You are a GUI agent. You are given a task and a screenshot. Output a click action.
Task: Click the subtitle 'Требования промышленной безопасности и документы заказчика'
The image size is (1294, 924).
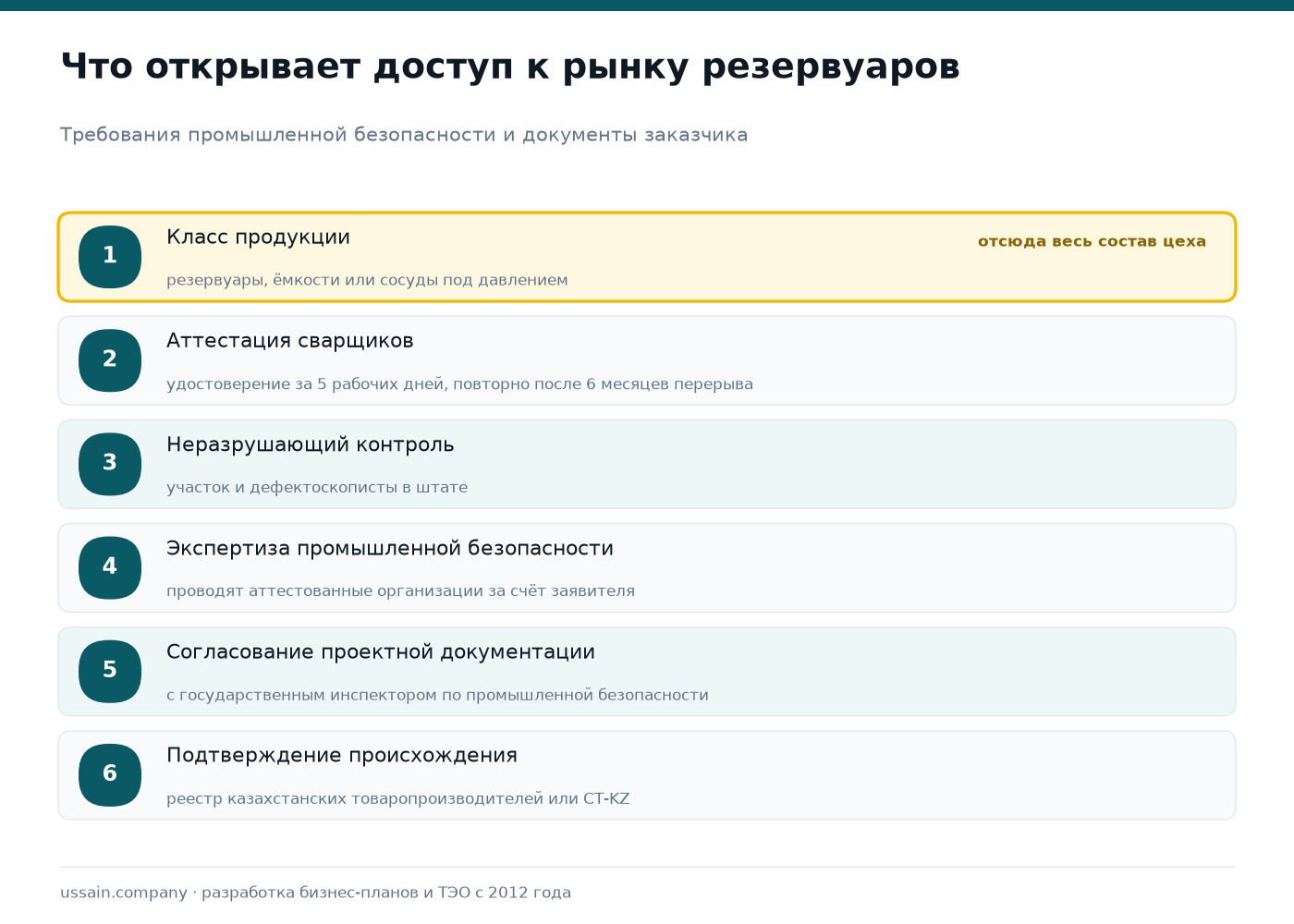[404, 135]
